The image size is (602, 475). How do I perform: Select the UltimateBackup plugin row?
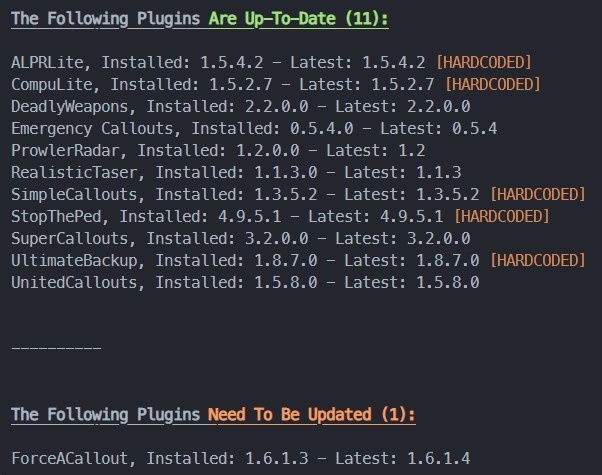coord(298,260)
